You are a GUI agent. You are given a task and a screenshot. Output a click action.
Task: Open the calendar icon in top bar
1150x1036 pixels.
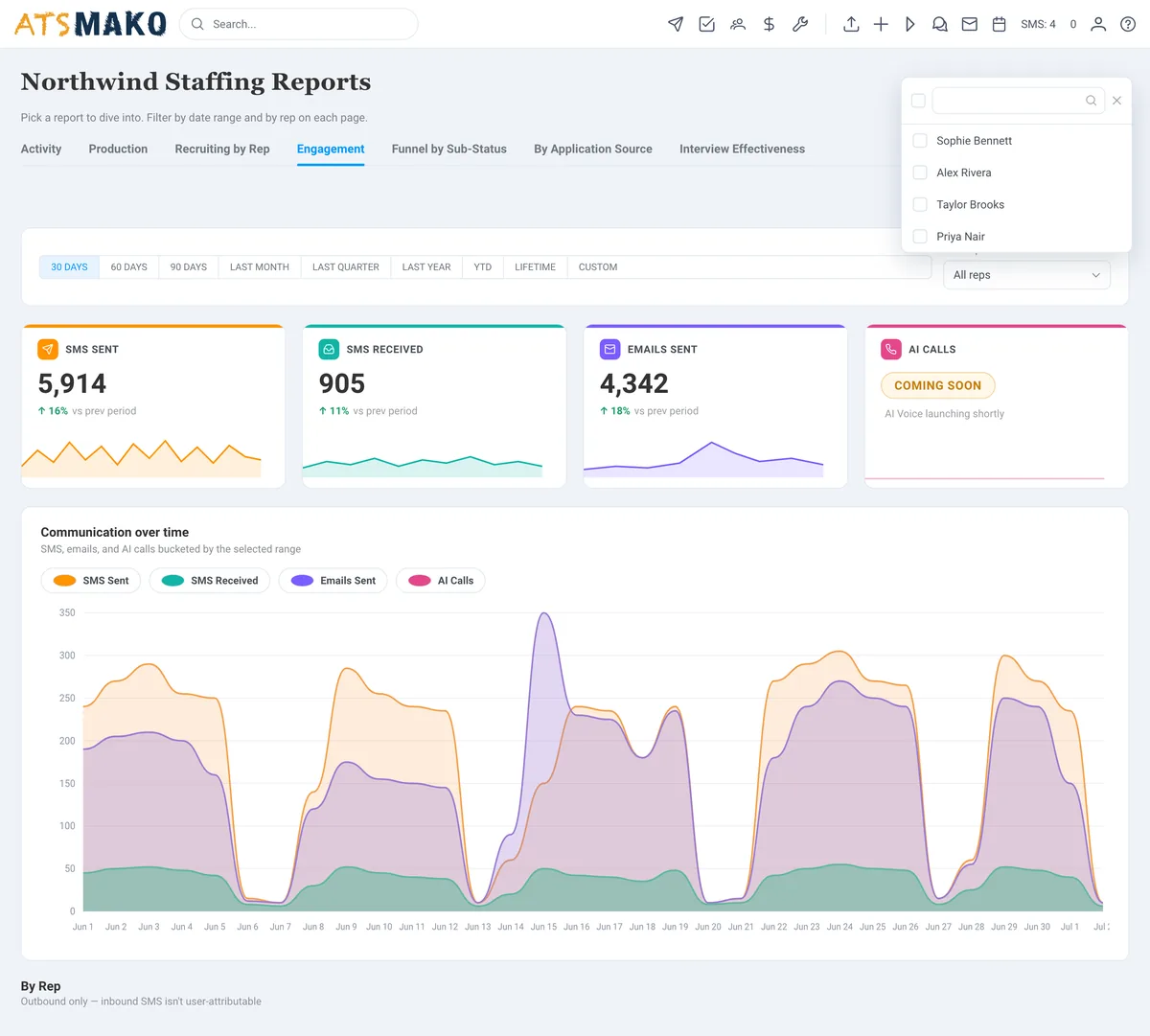coord(999,24)
